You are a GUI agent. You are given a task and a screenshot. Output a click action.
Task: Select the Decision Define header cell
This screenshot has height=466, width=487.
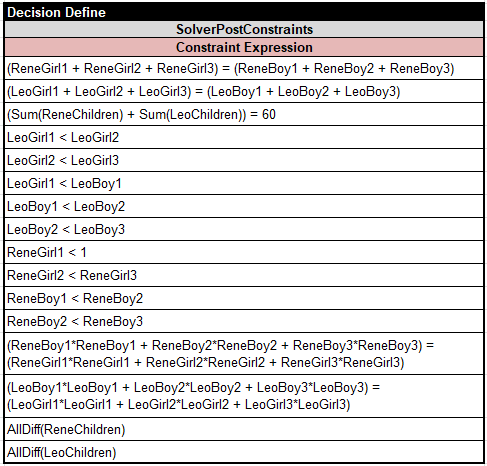[244, 12]
